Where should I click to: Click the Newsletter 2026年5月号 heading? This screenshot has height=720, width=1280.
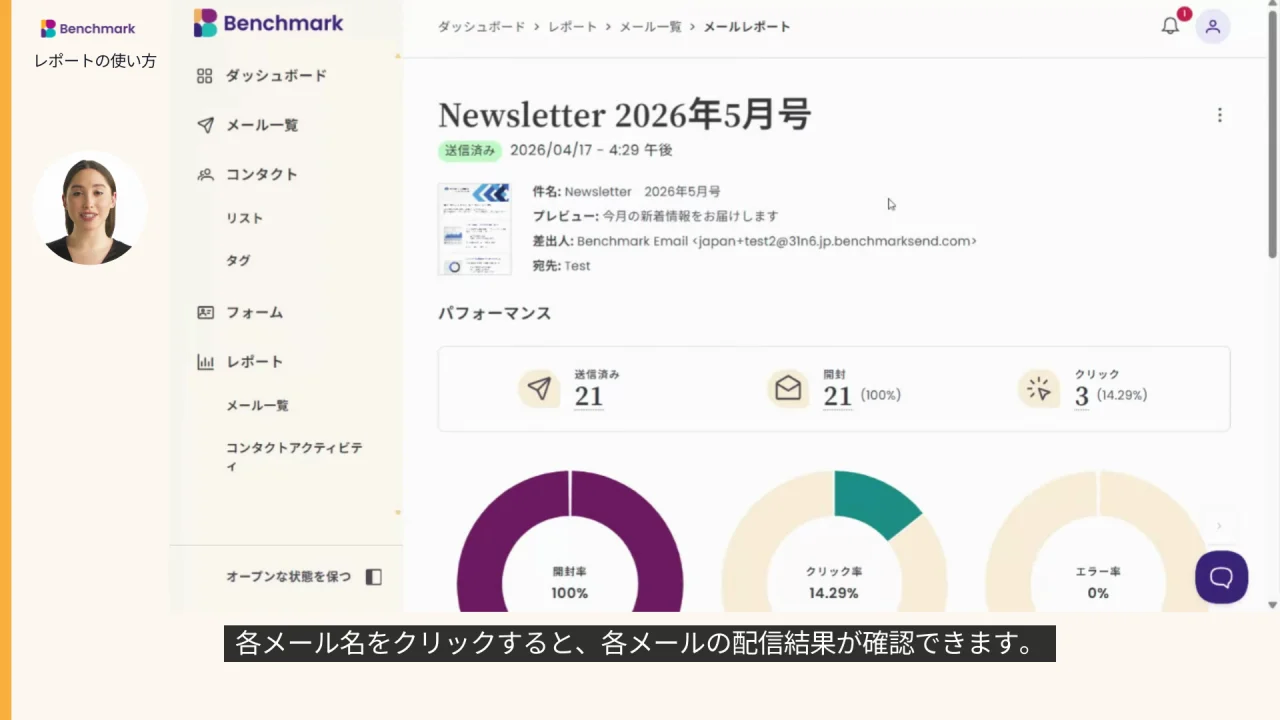pyautogui.click(x=624, y=115)
